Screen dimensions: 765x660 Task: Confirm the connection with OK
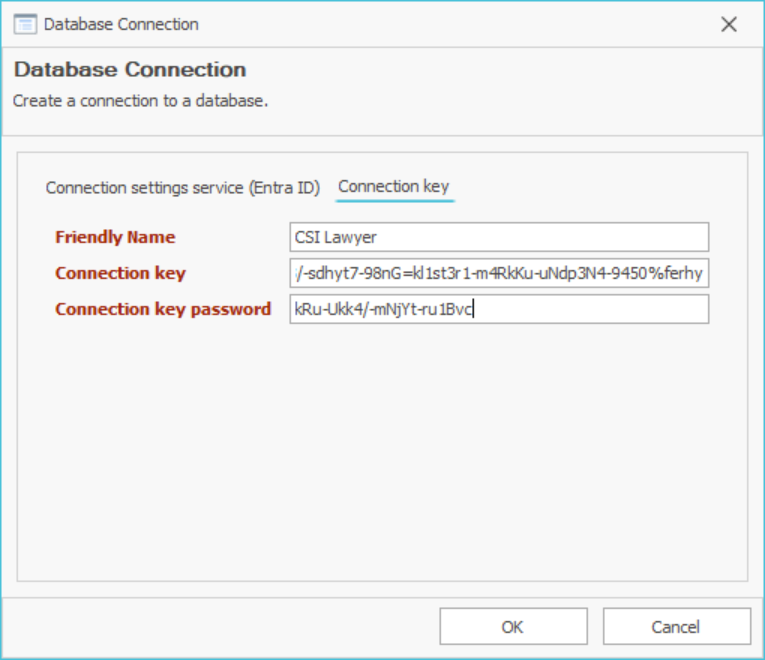[x=512, y=627]
